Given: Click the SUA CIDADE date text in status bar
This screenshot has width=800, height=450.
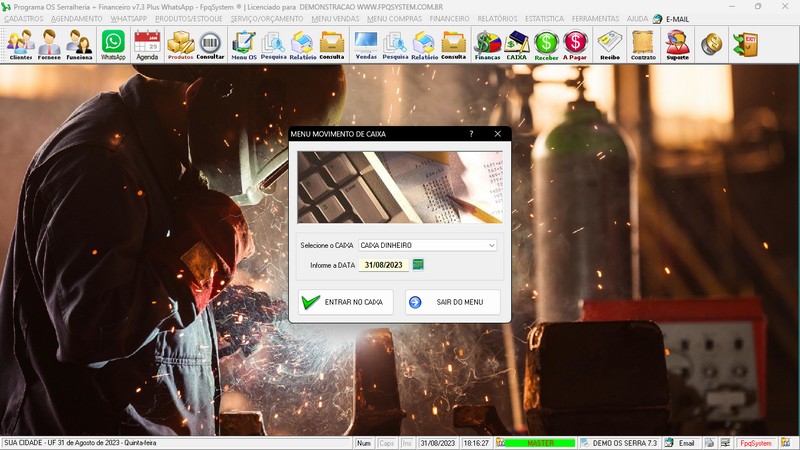Looking at the screenshot, I should (x=81, y=443).
